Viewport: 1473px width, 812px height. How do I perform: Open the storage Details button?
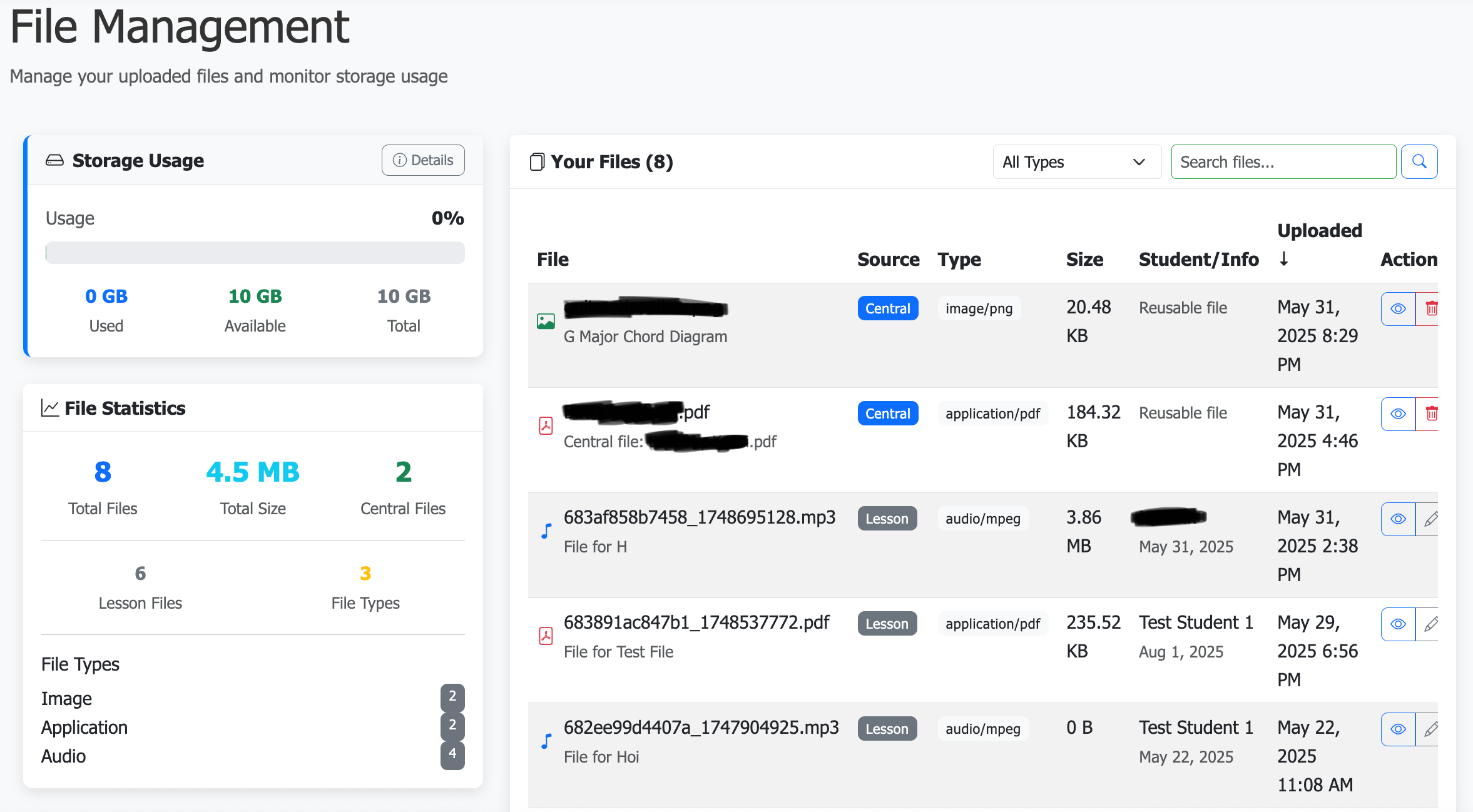click(423, 160)
